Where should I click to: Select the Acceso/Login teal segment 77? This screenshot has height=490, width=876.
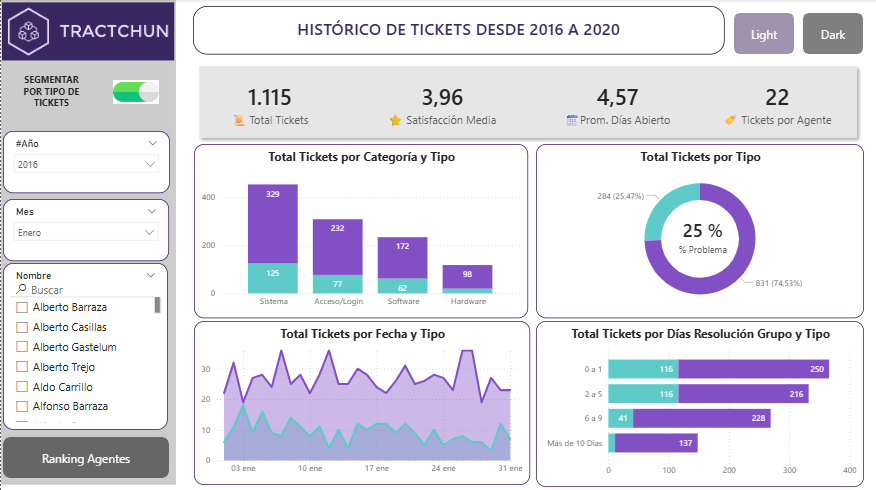point(337,284)
